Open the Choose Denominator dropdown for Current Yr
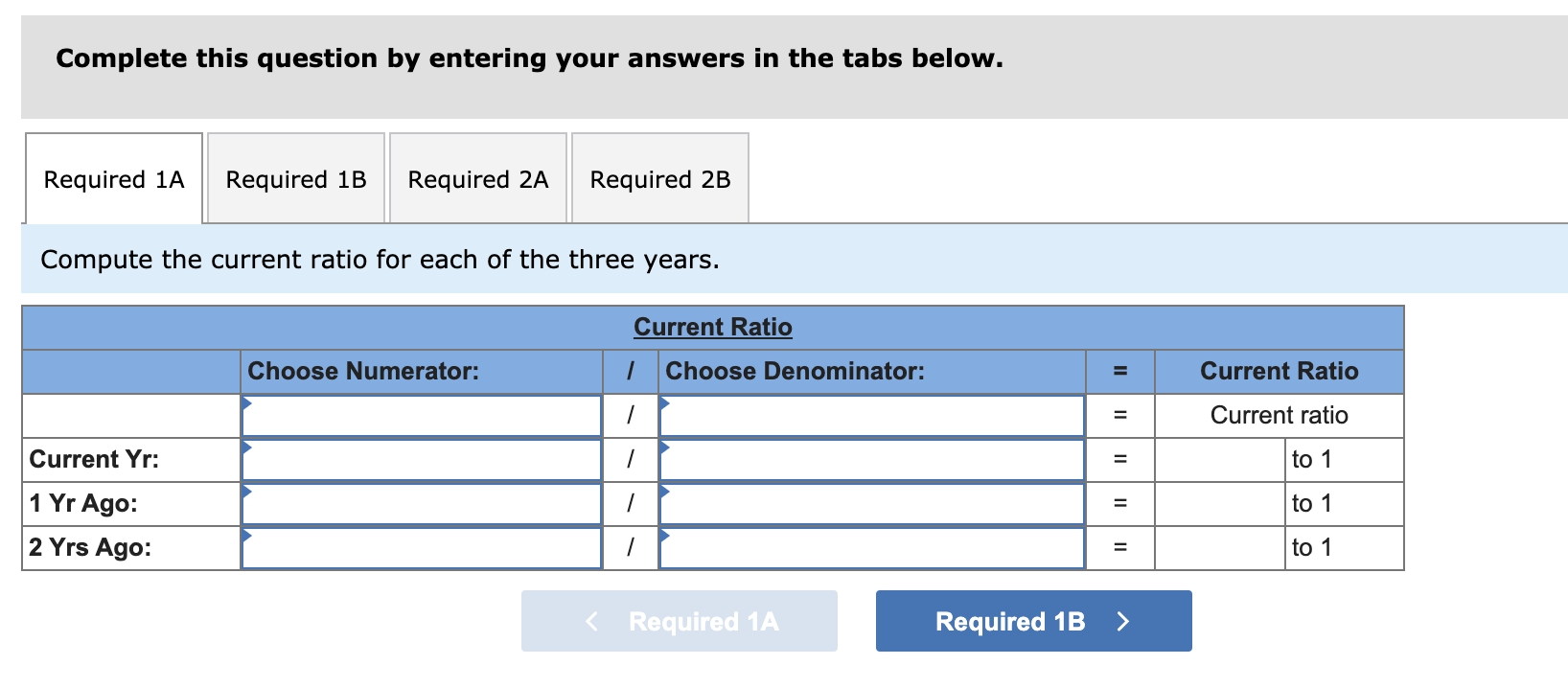This screenshot has width=1568, height=688. 870,459
